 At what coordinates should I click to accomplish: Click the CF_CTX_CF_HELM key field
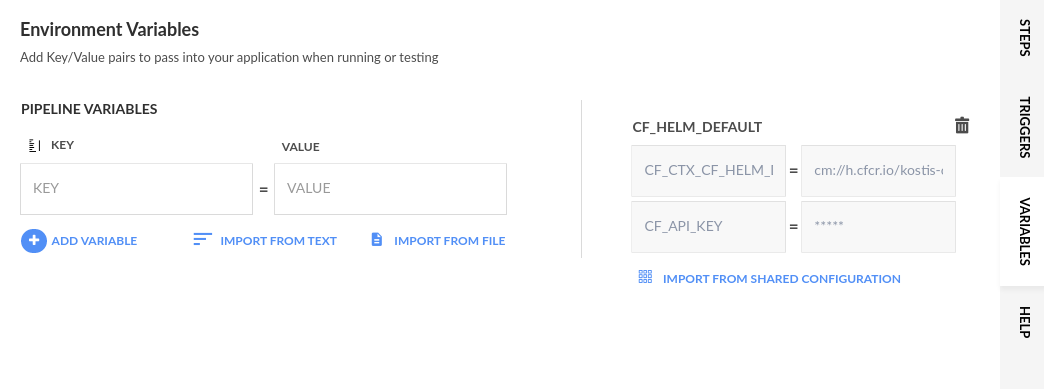click(x=708, y=171)
